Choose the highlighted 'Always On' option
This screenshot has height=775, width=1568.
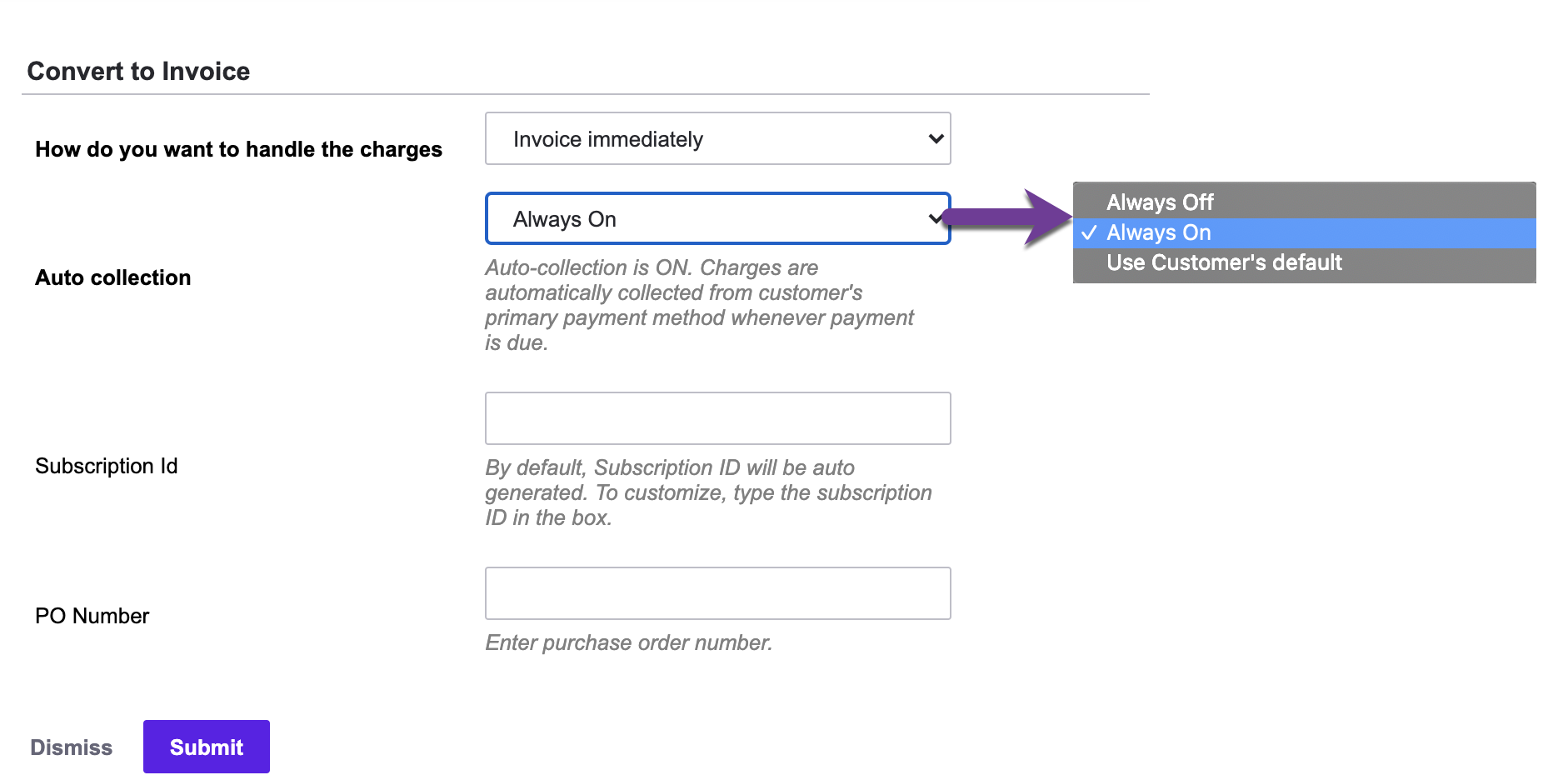[x=1159, y=232]
